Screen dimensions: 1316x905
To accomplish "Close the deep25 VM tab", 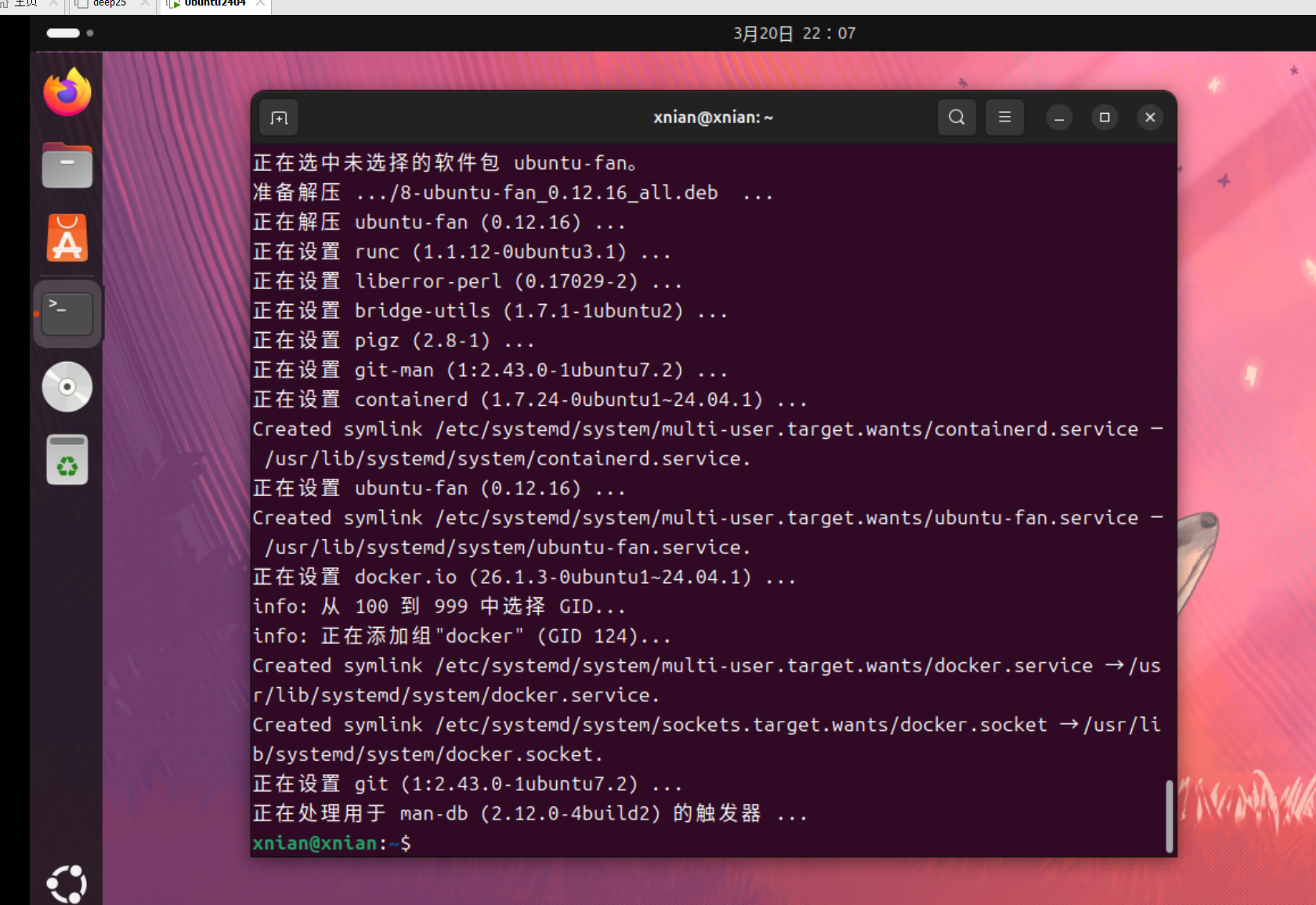I will pyautogui.click(x=145, y=4).
